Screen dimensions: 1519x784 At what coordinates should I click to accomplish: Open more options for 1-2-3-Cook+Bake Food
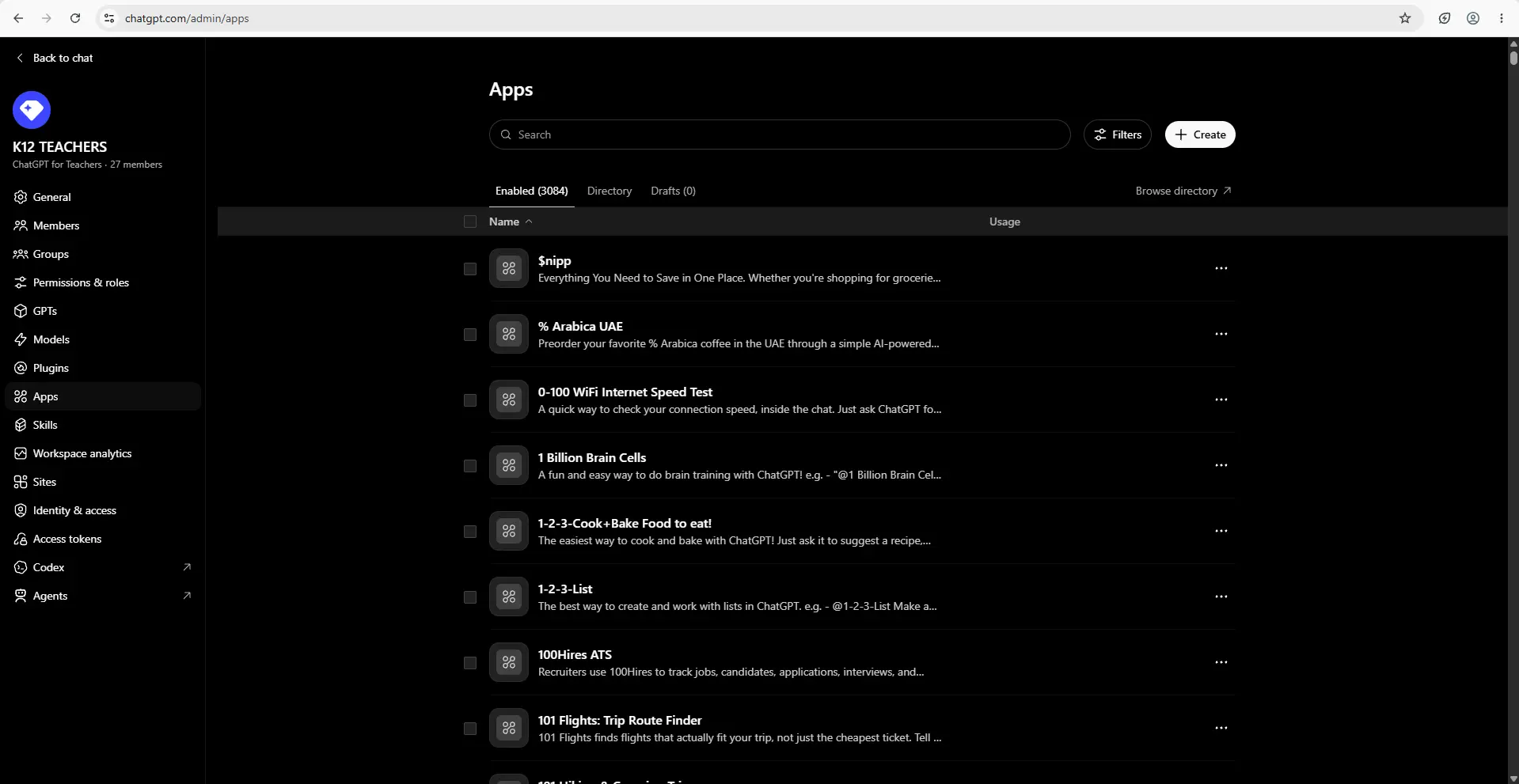(1221, 531)
